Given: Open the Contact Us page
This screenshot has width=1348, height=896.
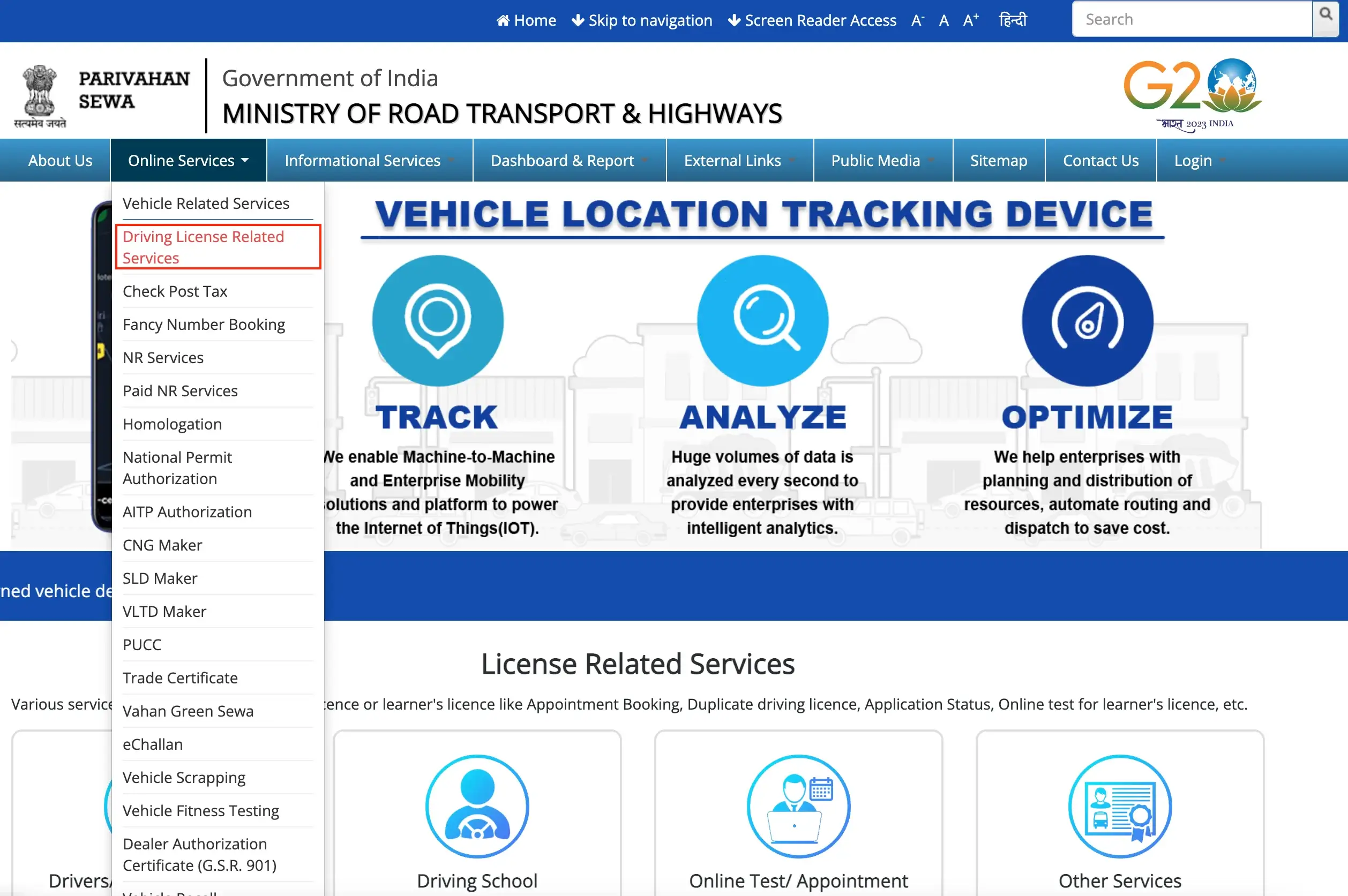Looking at the screenshot, I should (1100, 160).
